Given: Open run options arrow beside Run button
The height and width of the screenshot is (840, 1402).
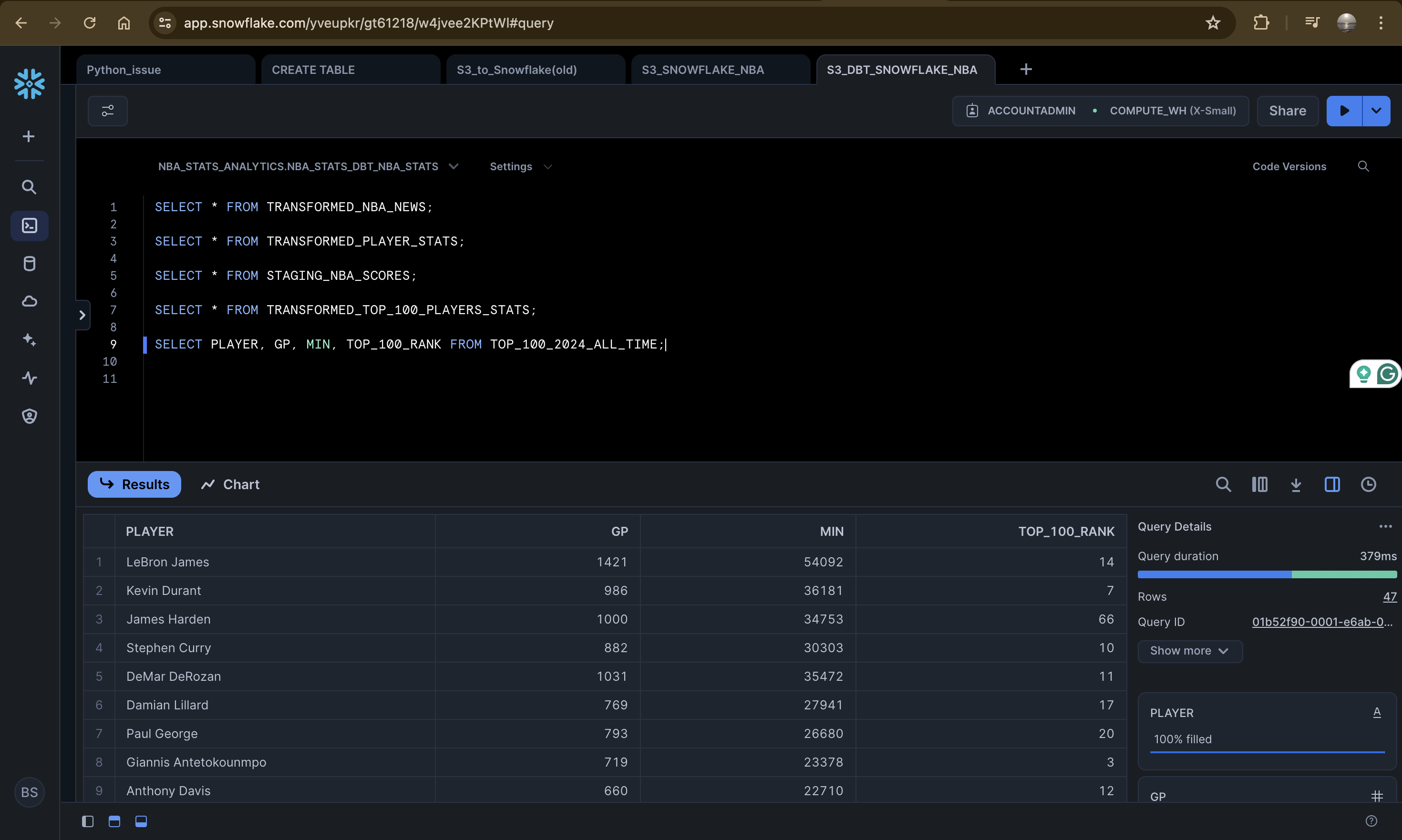Looking at the screenshot, I should (x=1376, y=111).
